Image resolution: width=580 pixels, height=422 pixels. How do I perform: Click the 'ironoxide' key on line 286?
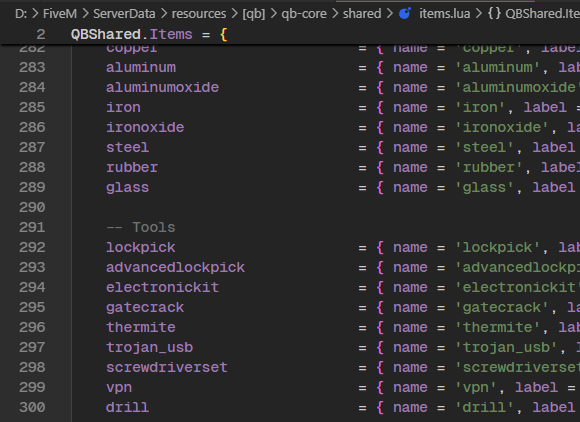[145, 127]
